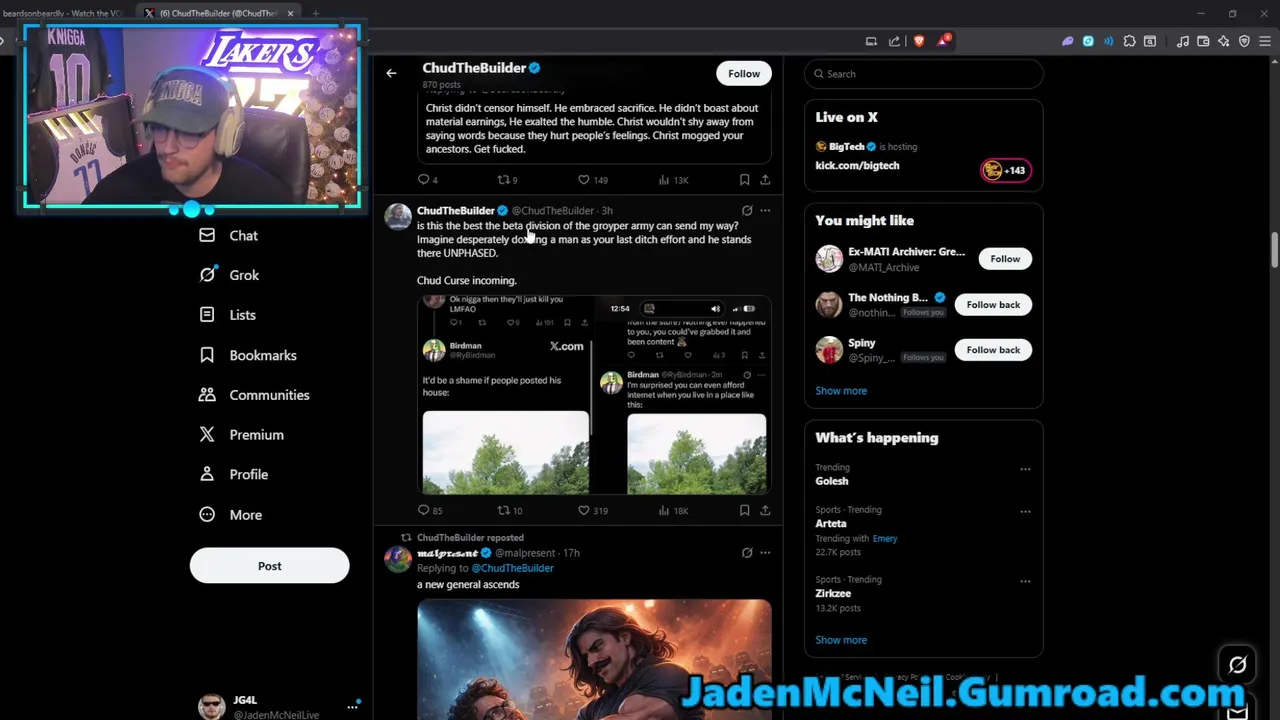The image size is (1280, 720).
Task: Follow Ex-MATI Archiver account
Action: click(x=1005, y=259)
